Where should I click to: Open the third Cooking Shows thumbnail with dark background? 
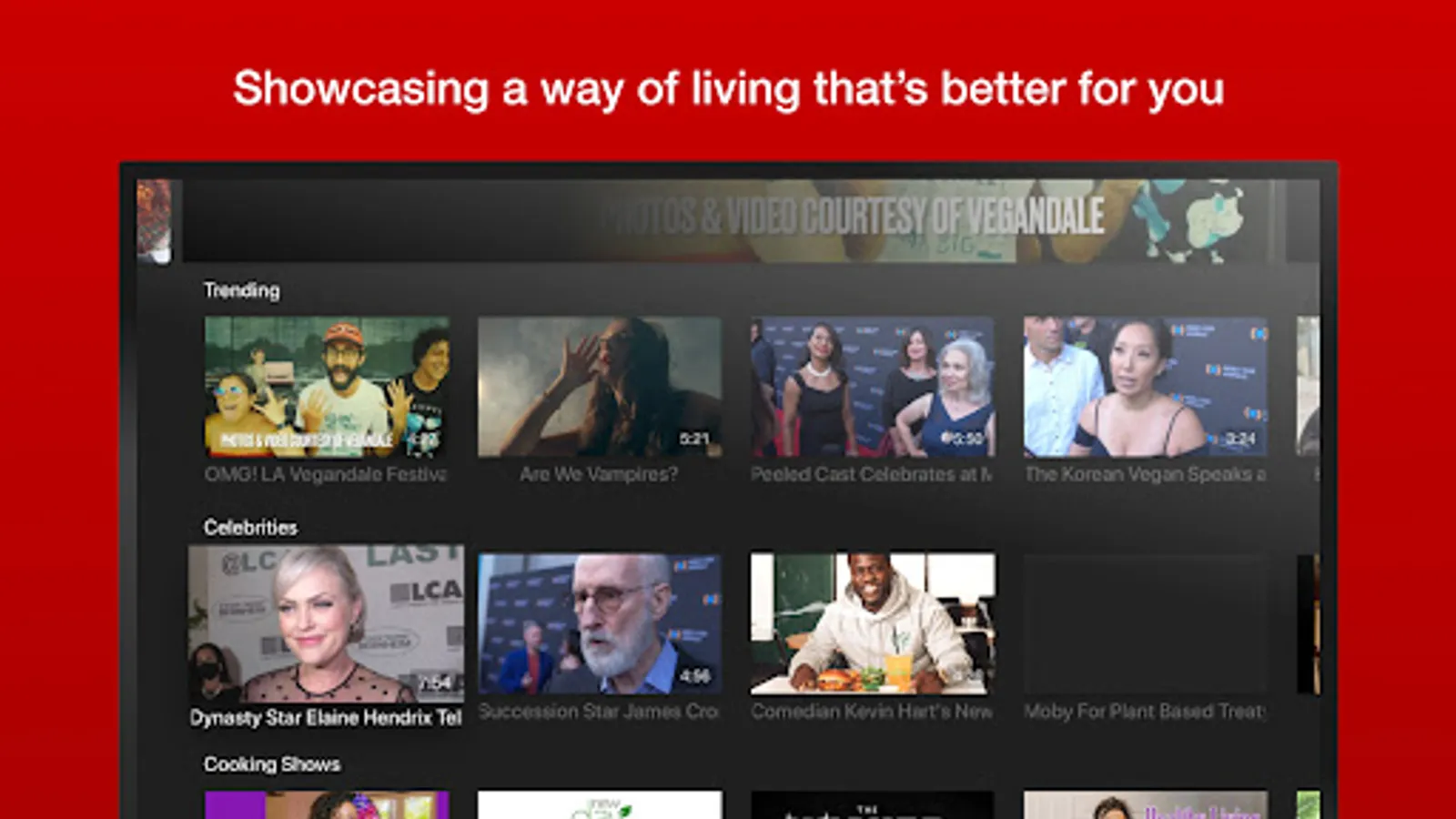click(x=873, y=804)
